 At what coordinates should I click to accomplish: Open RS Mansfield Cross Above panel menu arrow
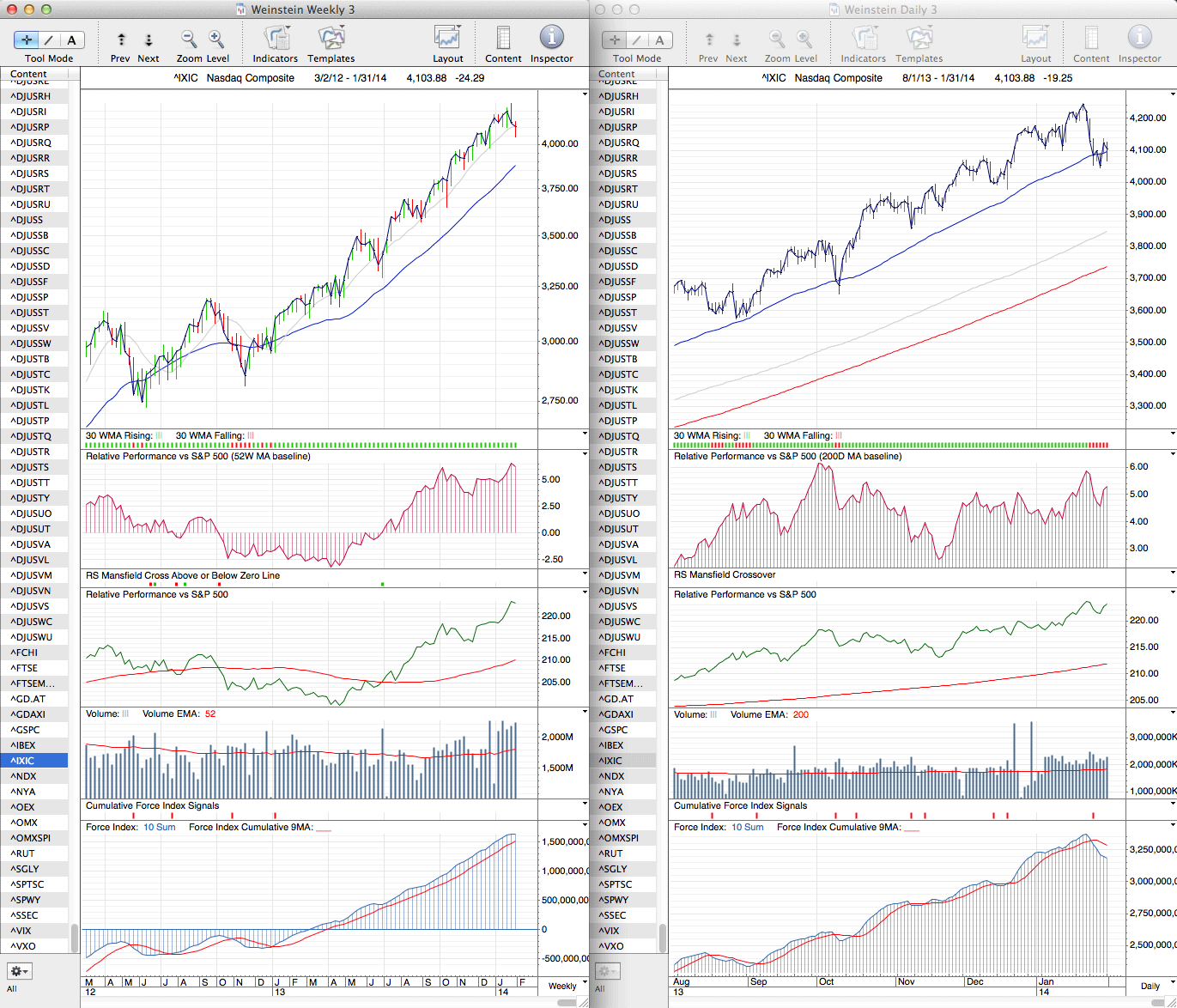point(585,574)
